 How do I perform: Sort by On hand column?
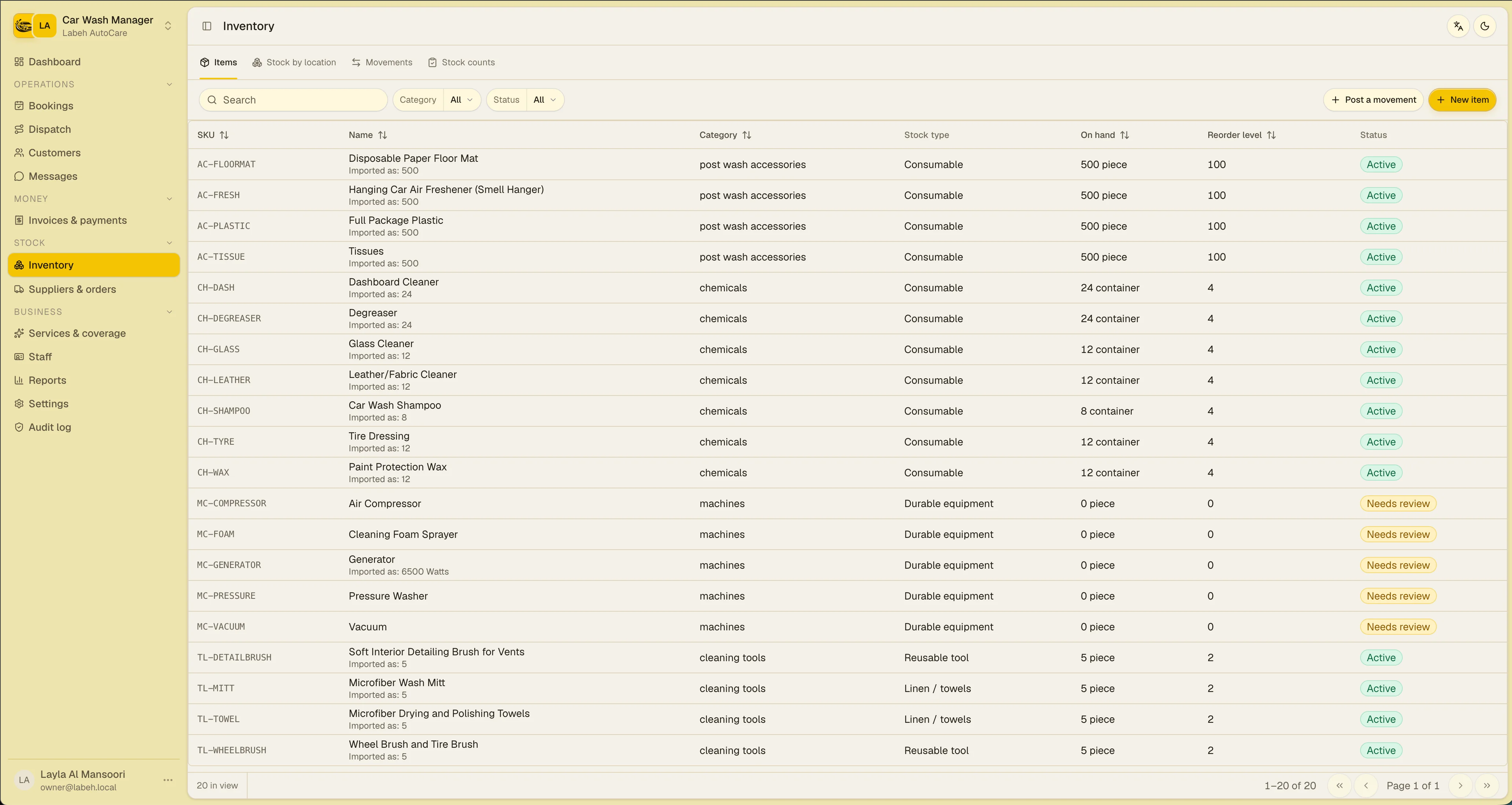coord(1104,135)
